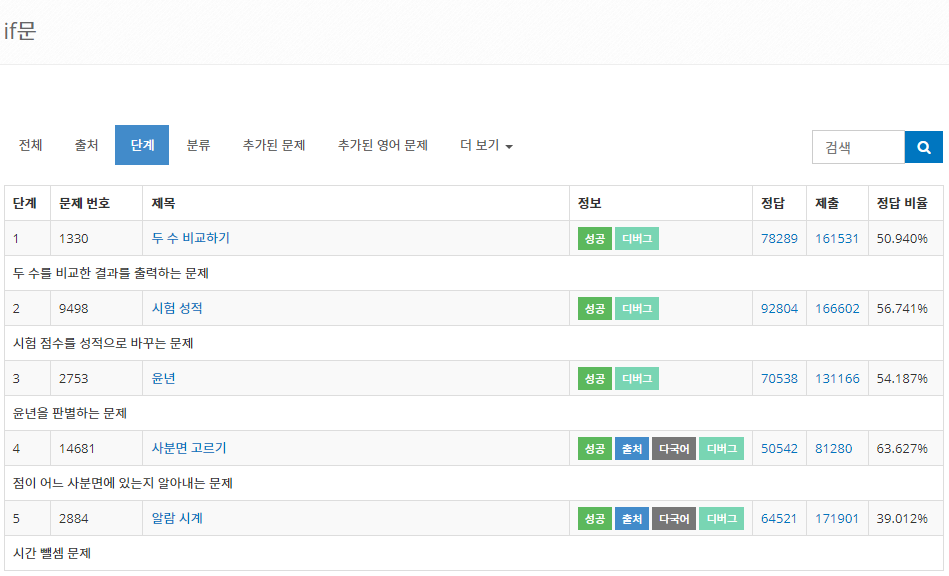Screen dimensions: 949x576
Task: Open the 분류 tab
Action: [198, 145]
